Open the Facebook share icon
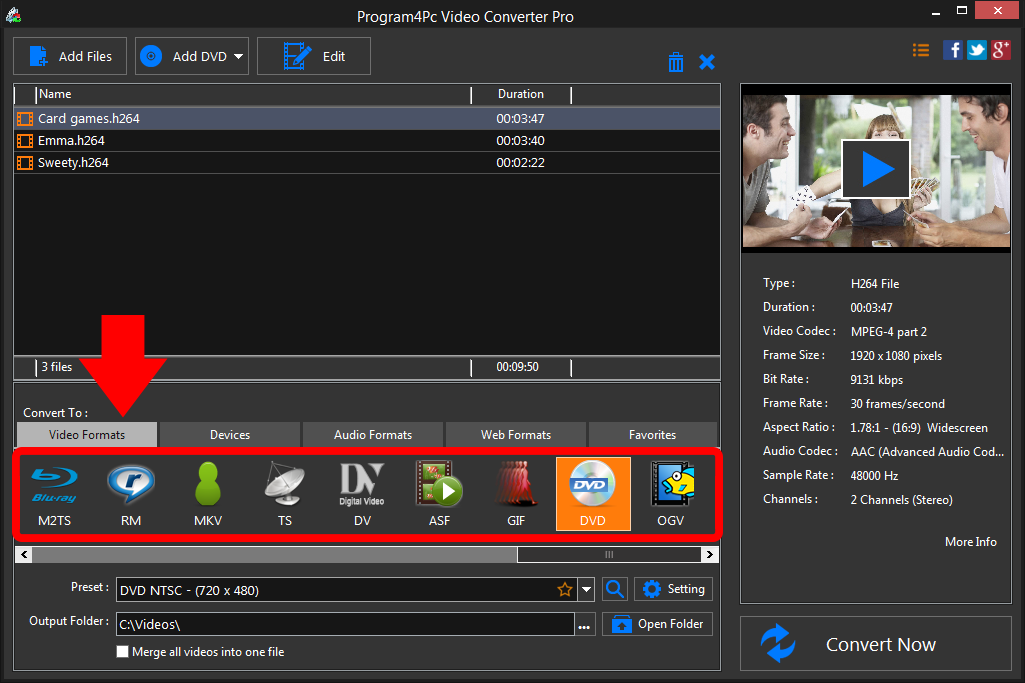Screen dimensions: 1025x683 [x=953, y=50]
